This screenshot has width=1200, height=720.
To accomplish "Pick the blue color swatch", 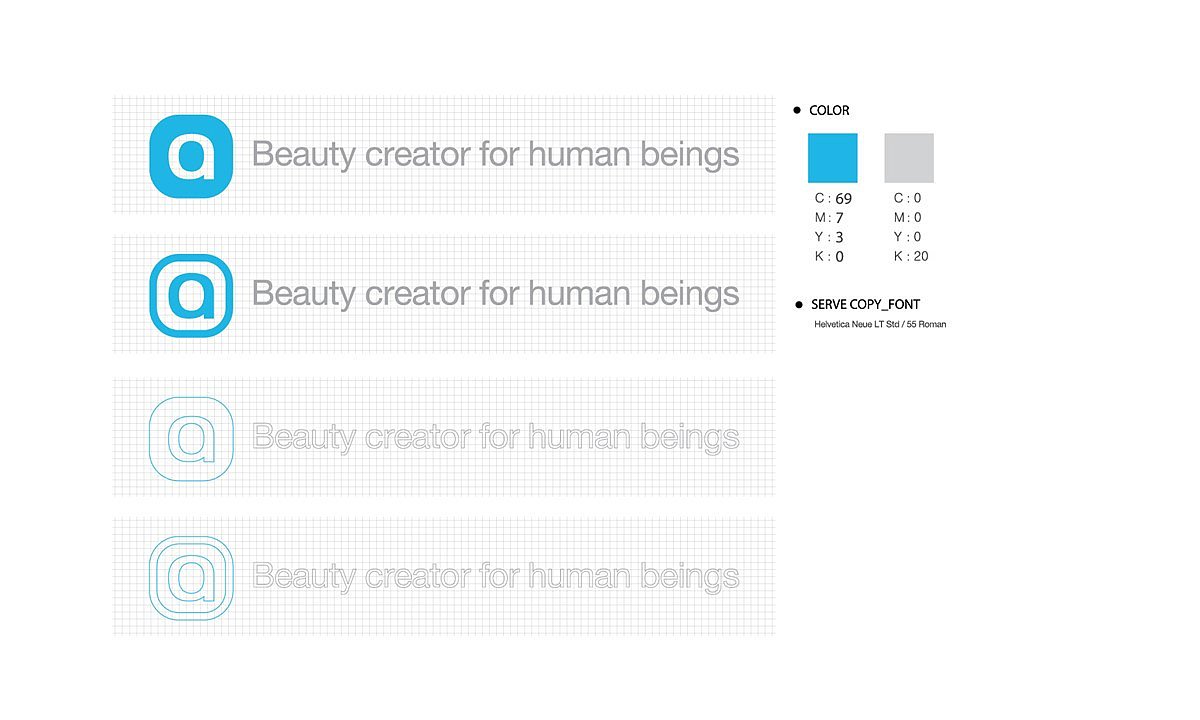I will (x=832, y=158).
